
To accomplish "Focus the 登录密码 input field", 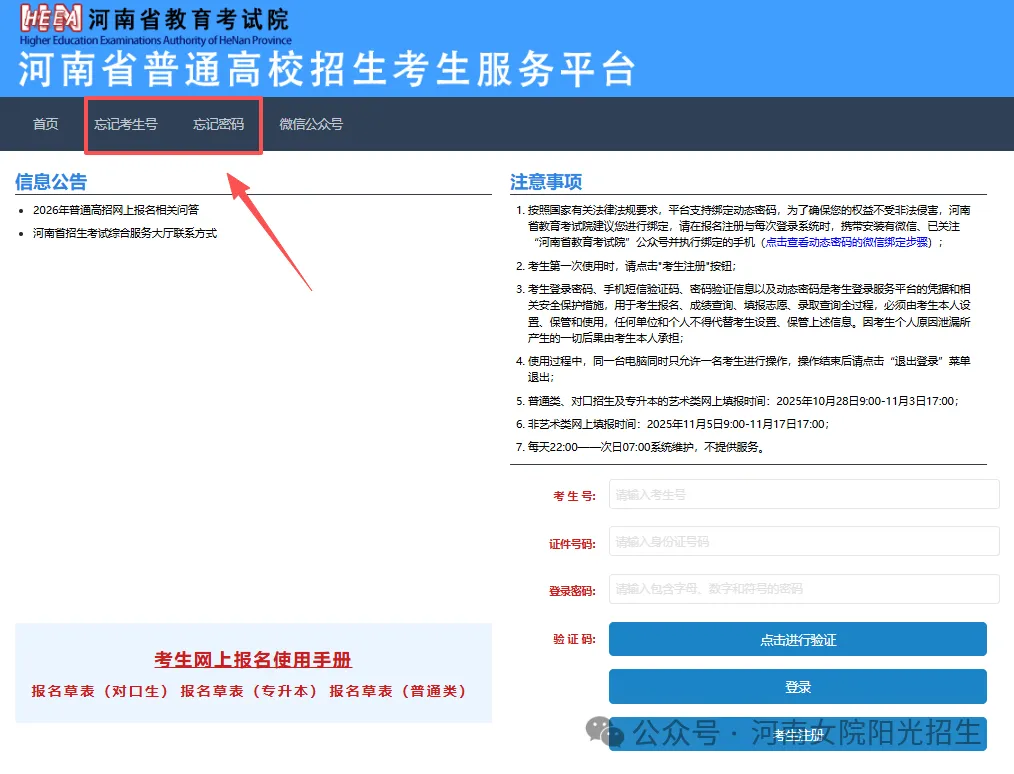I will coord(804,588).
